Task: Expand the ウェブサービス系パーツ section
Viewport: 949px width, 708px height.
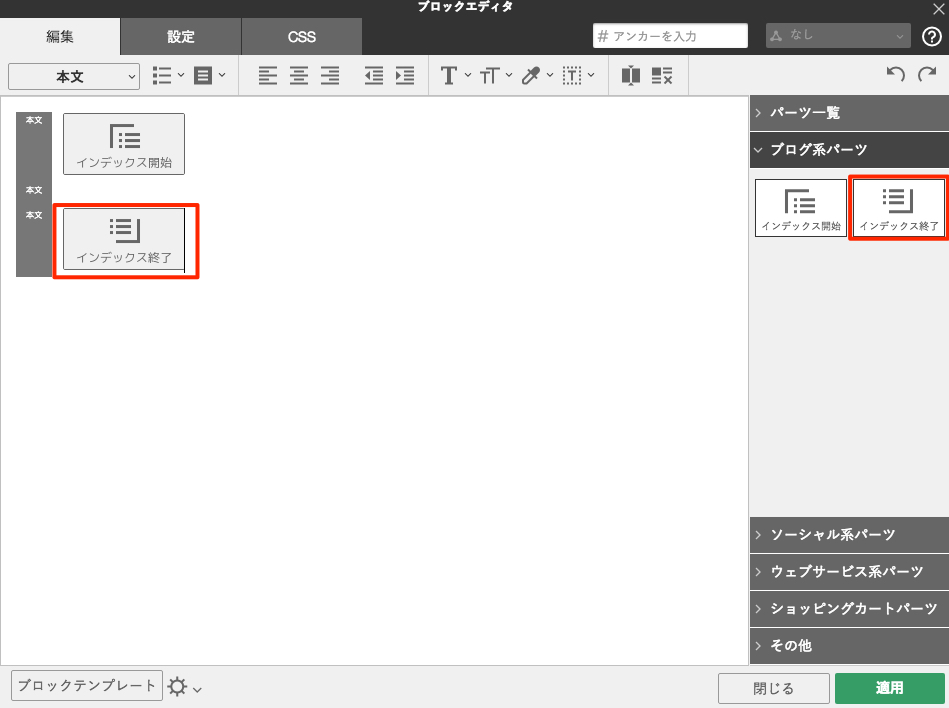Action: (x=849, y=572)
